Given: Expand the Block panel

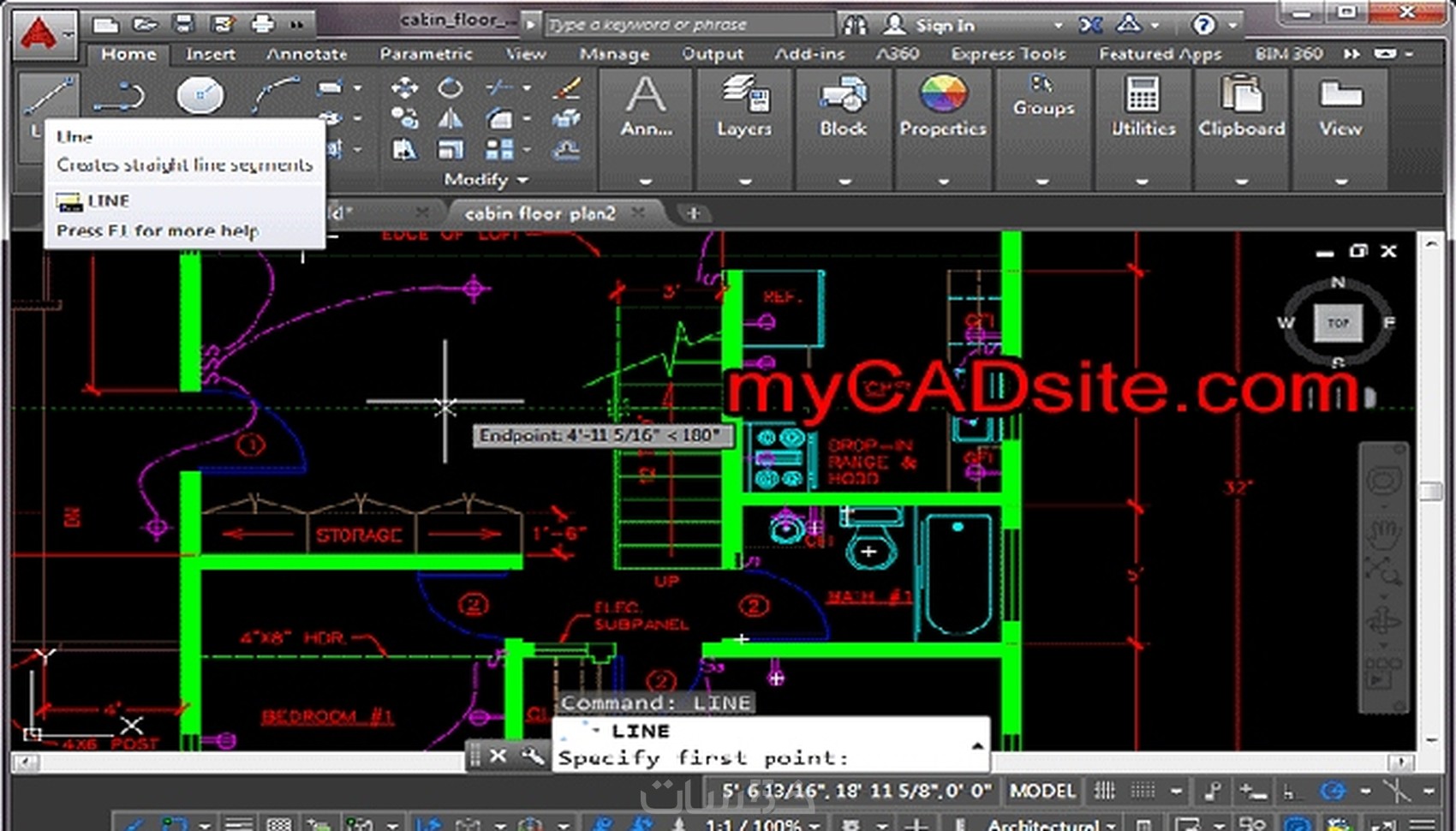Looking at the screenshot, I should click(x=844, y=181).
